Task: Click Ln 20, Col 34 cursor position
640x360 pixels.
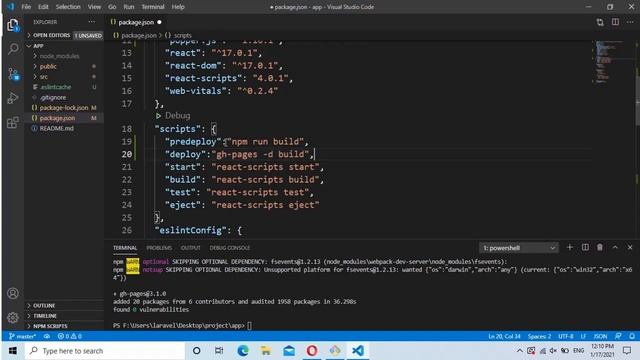Action: coord(504,336)
